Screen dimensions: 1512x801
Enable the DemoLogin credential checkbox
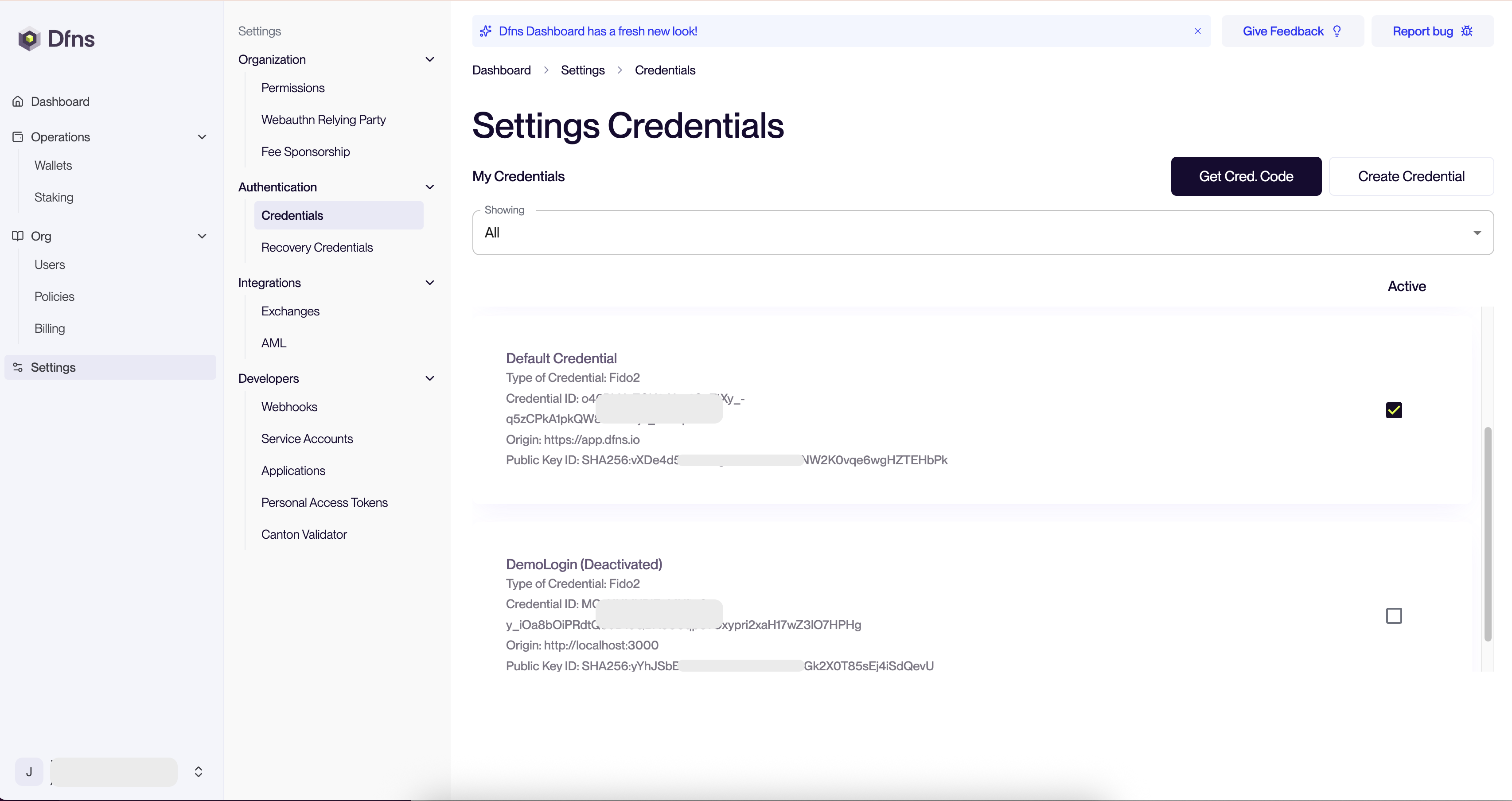click(x=1393, y=615)
